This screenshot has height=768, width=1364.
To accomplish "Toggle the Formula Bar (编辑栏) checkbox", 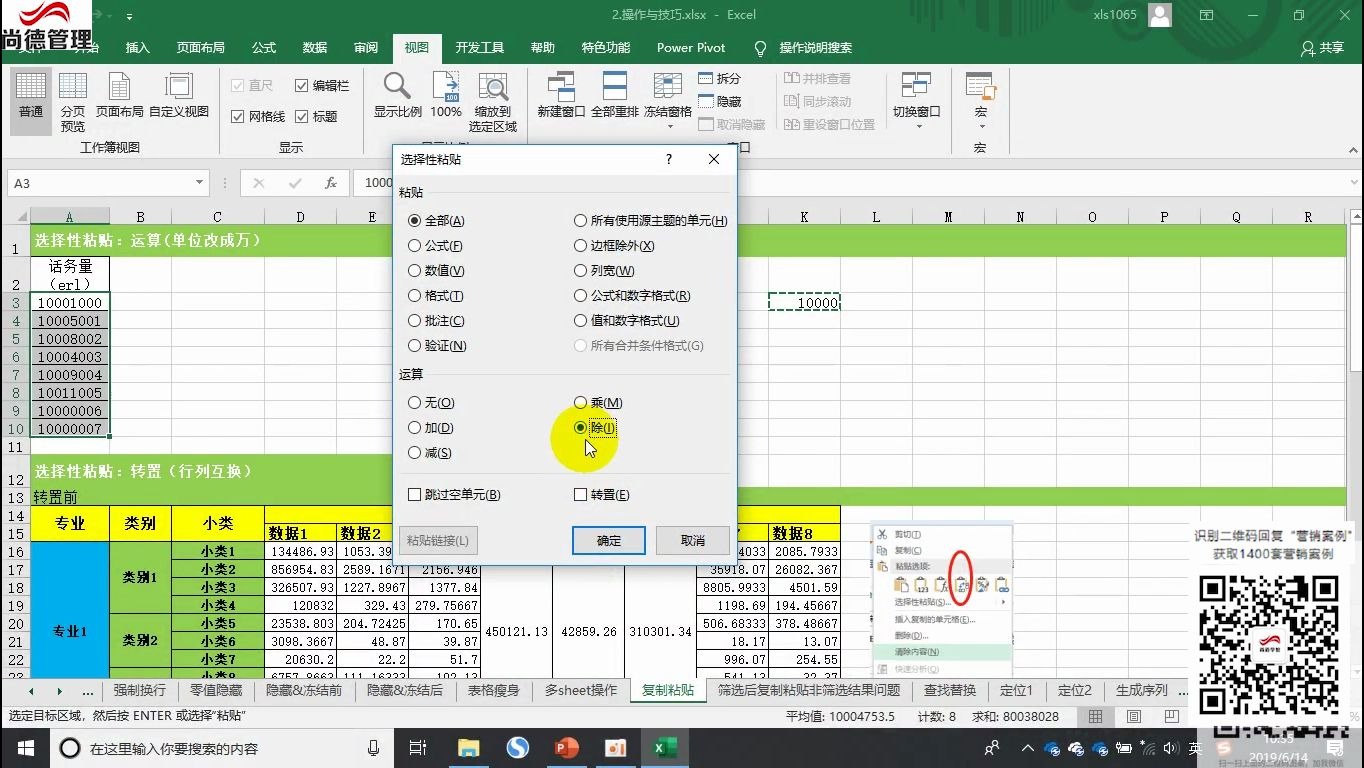I will (322, 86).
